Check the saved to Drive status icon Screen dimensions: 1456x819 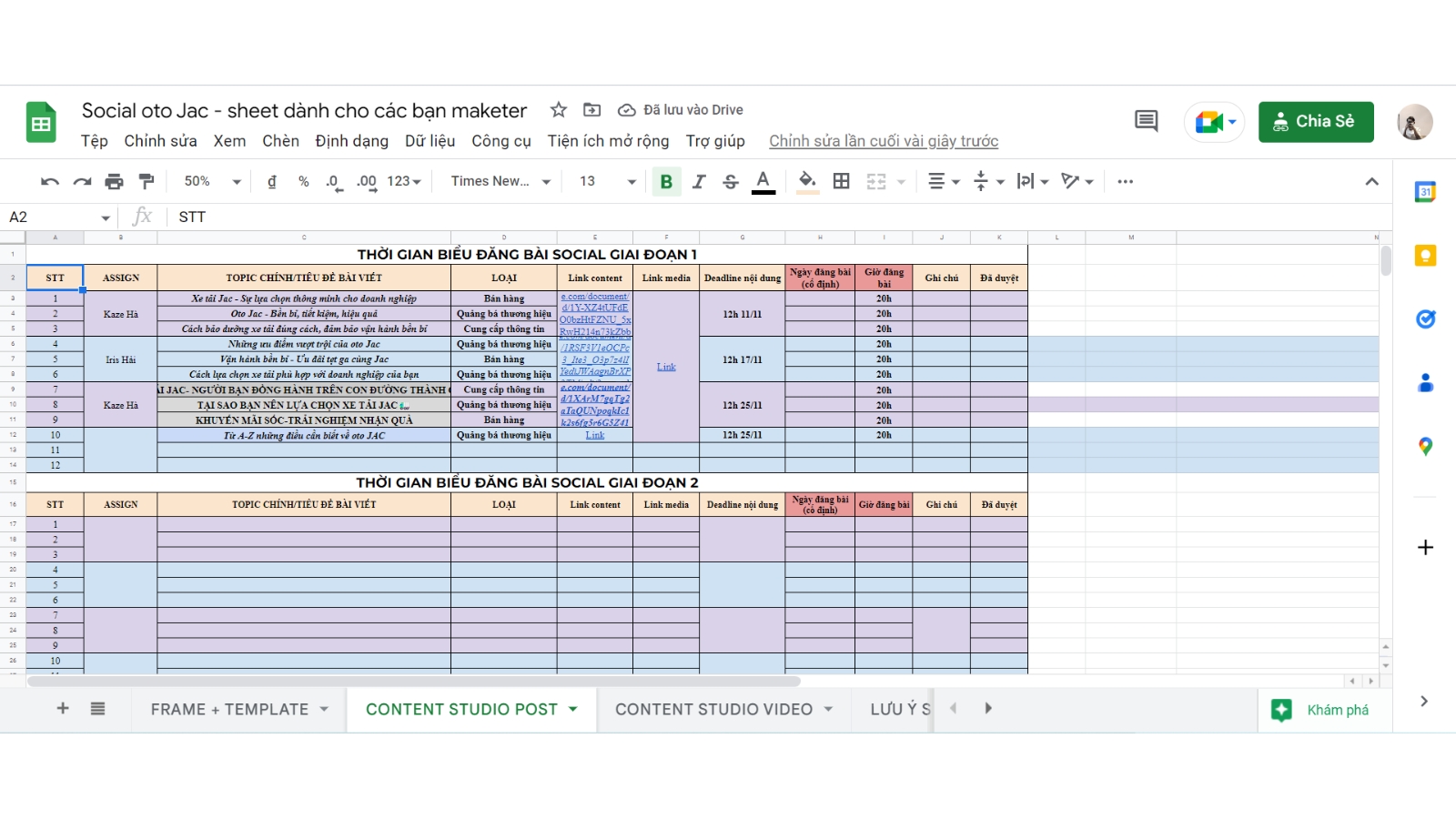(626, 110)
